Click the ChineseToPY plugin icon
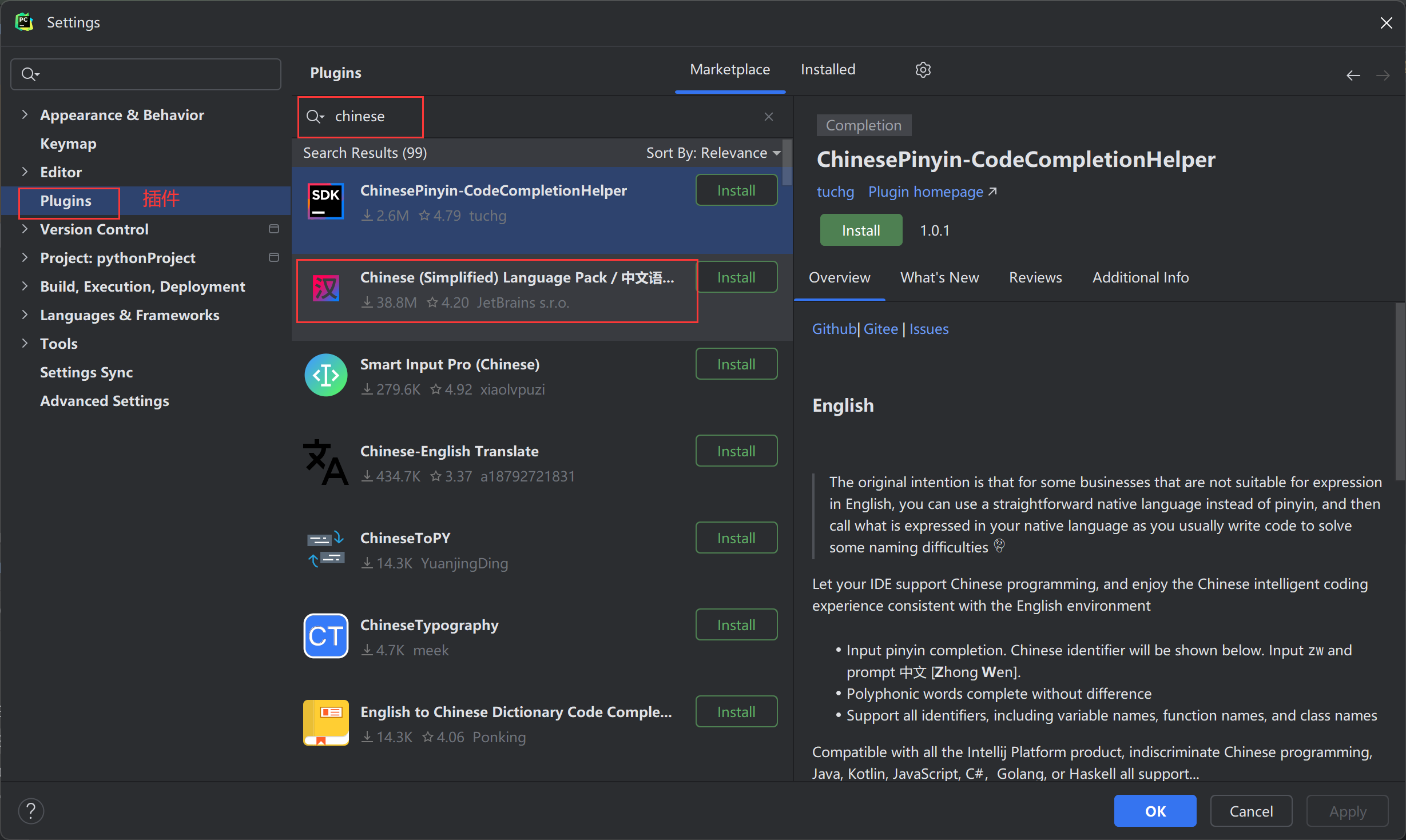Viewport: 1406px width, 840px height. pos(325,549)
